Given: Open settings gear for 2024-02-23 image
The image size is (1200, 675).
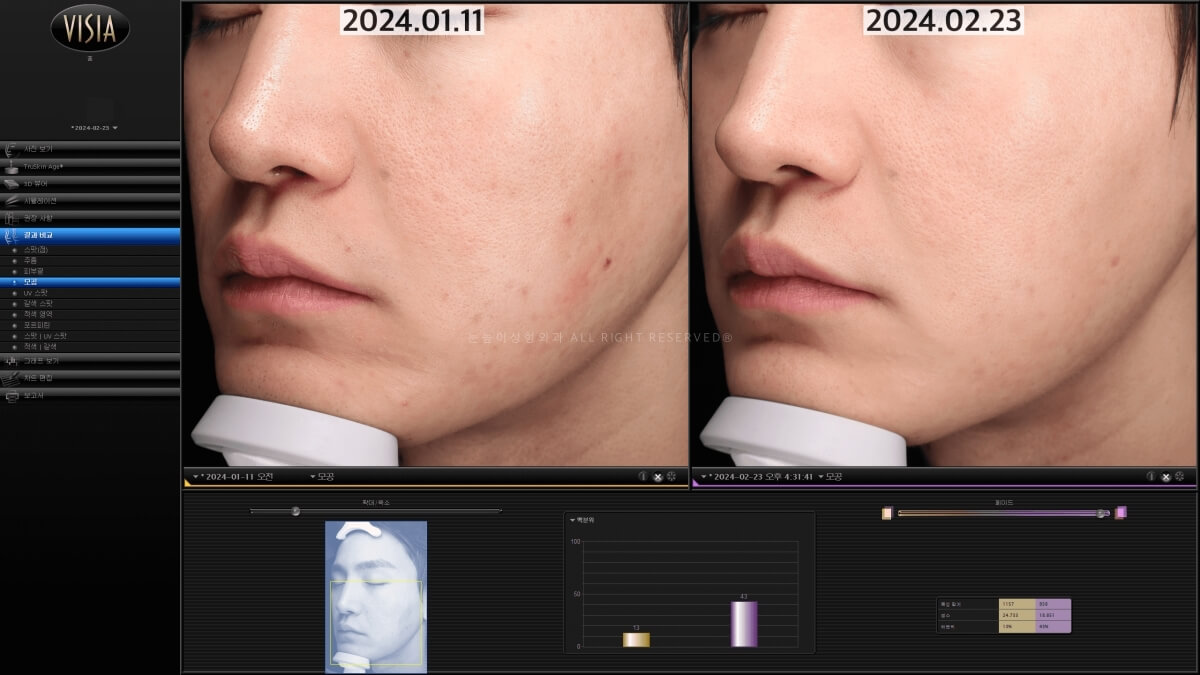Looking at the screenshot, I should (1179, 477).
